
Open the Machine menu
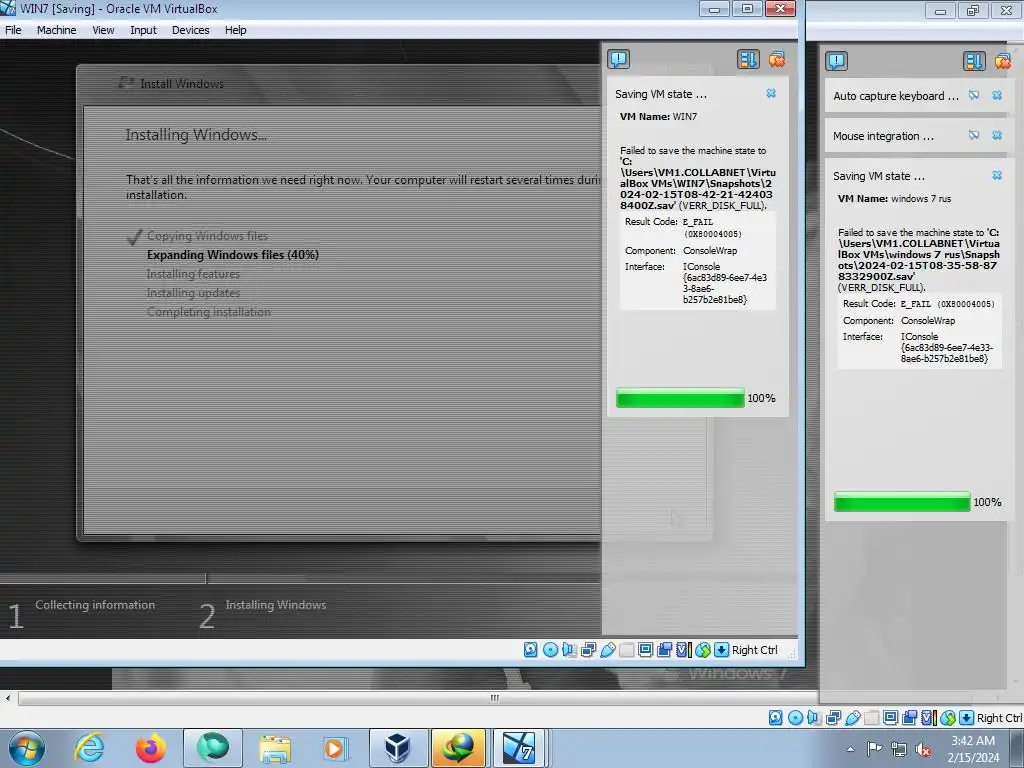pos(56,30)
